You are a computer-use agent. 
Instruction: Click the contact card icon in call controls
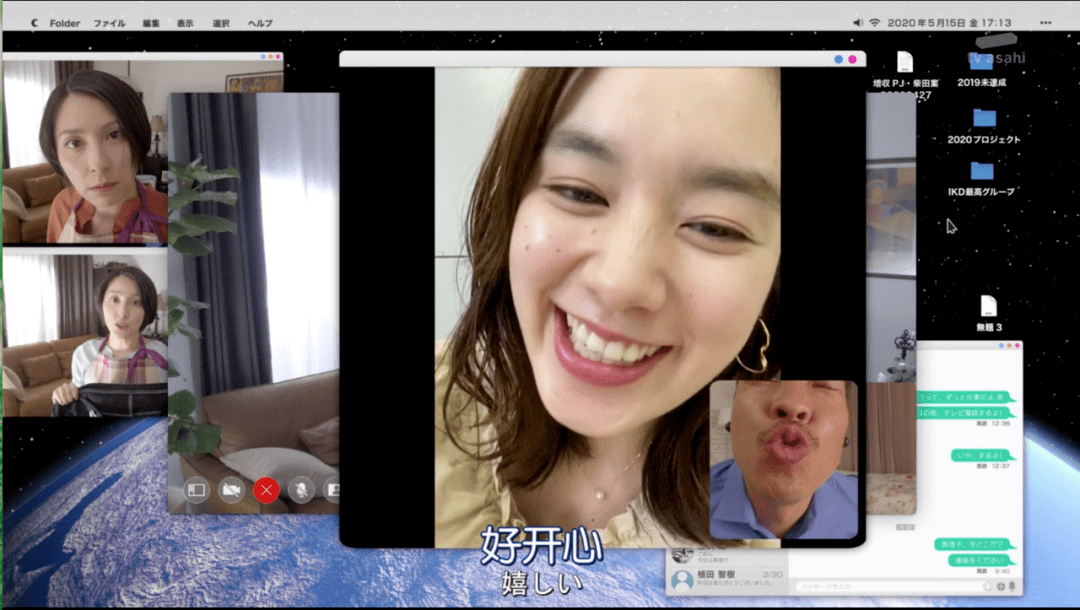333,490
